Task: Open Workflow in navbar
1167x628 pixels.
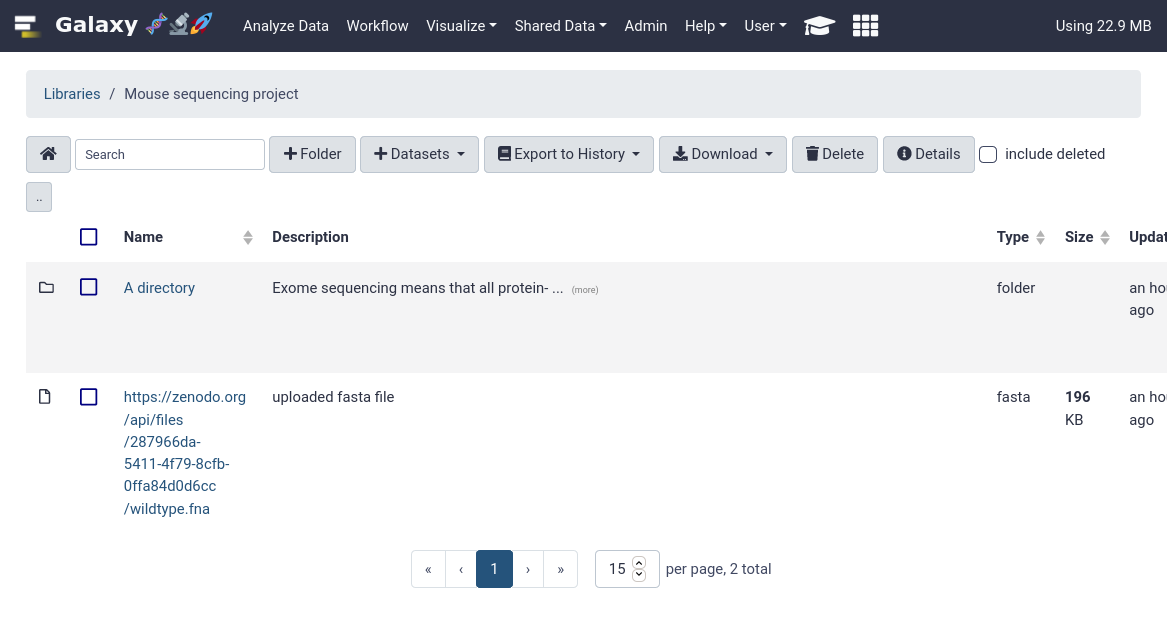Action: click(377, 26)
